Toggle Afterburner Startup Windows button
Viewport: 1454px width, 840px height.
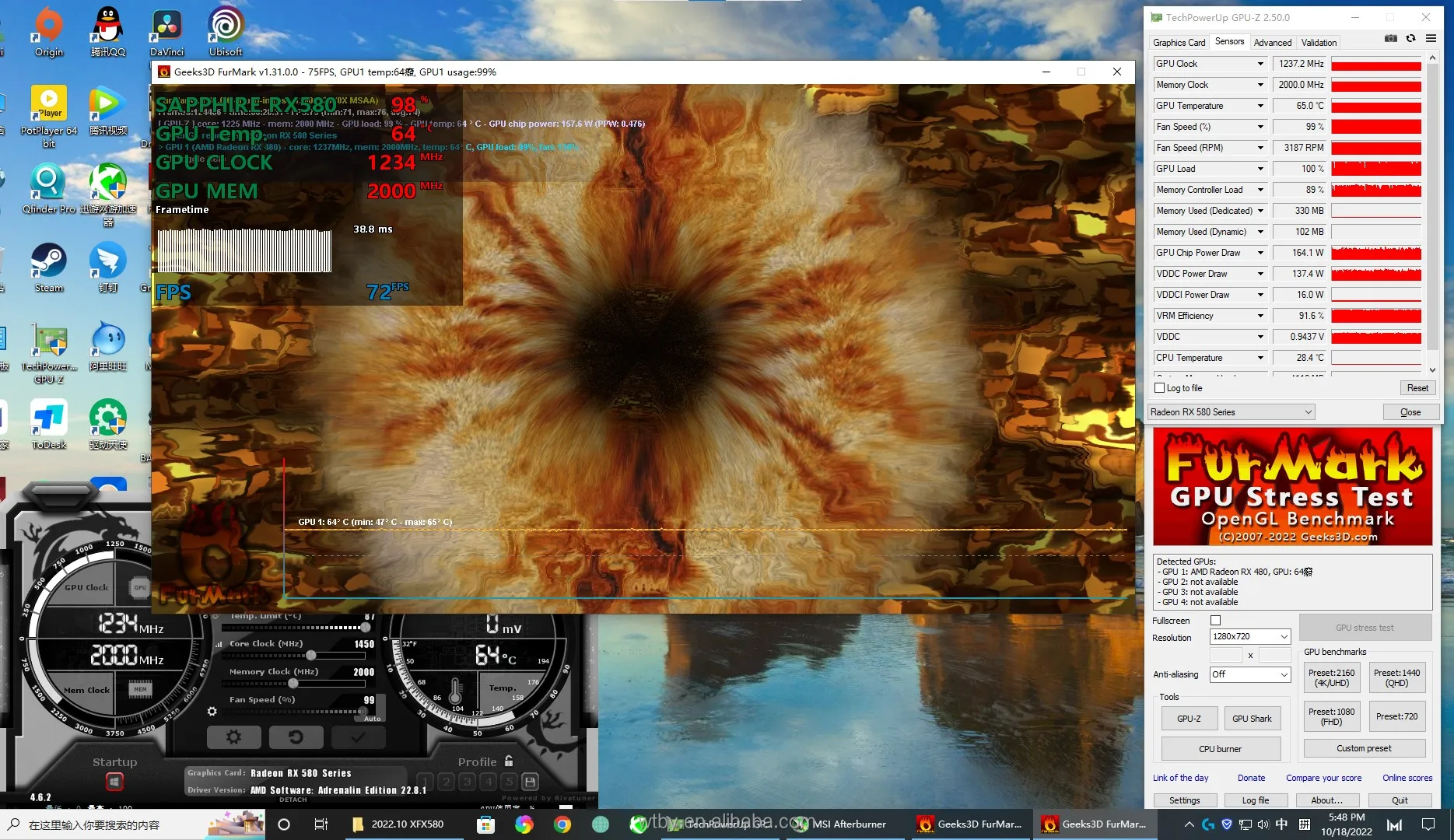[114, 781]
